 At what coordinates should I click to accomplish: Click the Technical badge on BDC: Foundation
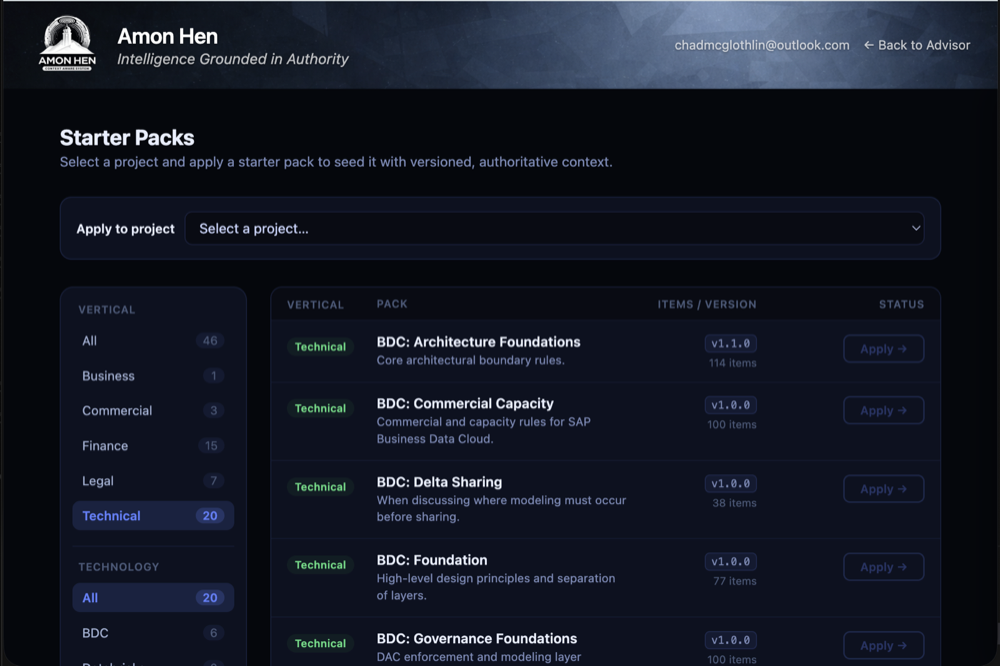click(x=320, y=564)
